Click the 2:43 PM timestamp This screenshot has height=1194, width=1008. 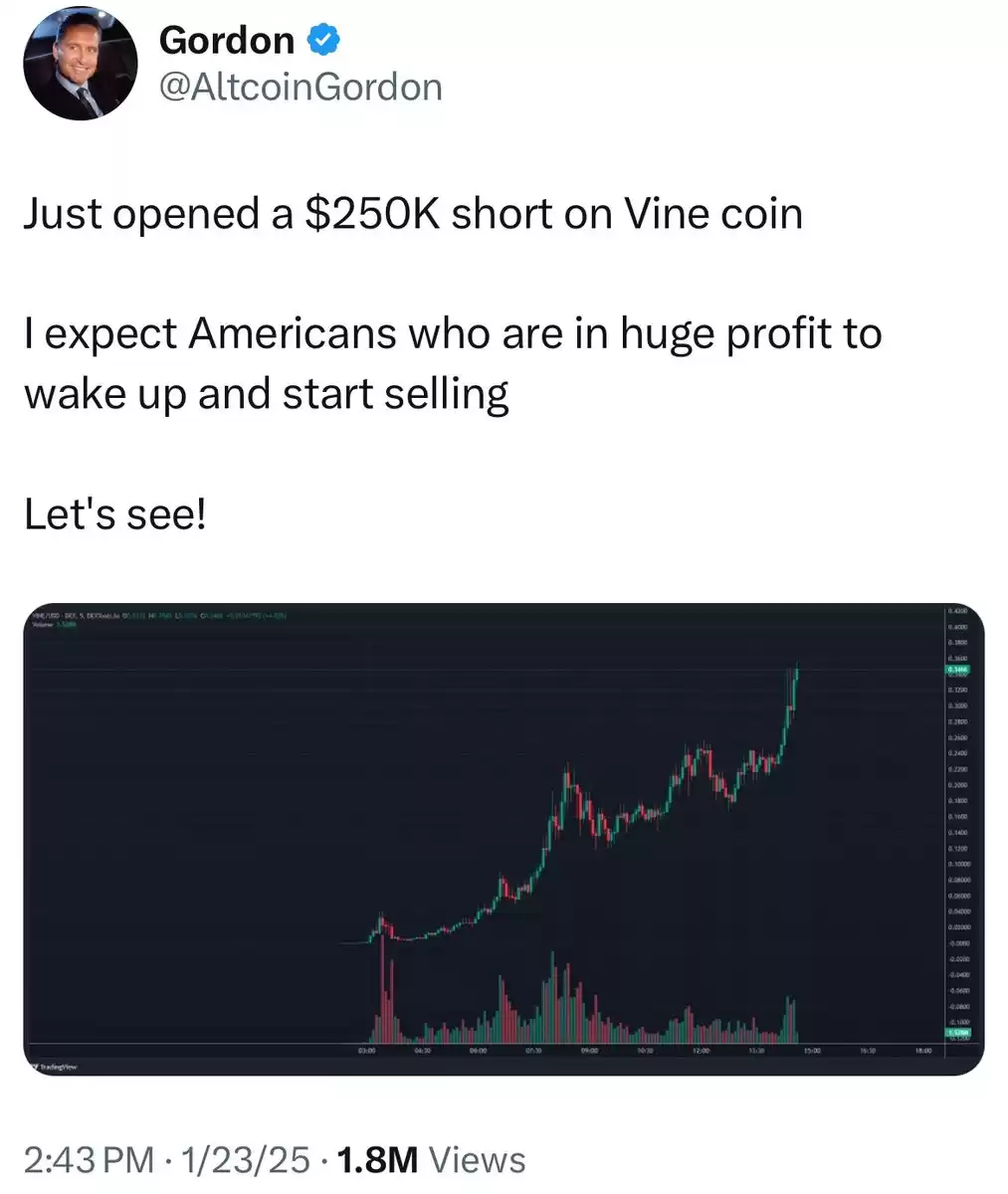89,1159
